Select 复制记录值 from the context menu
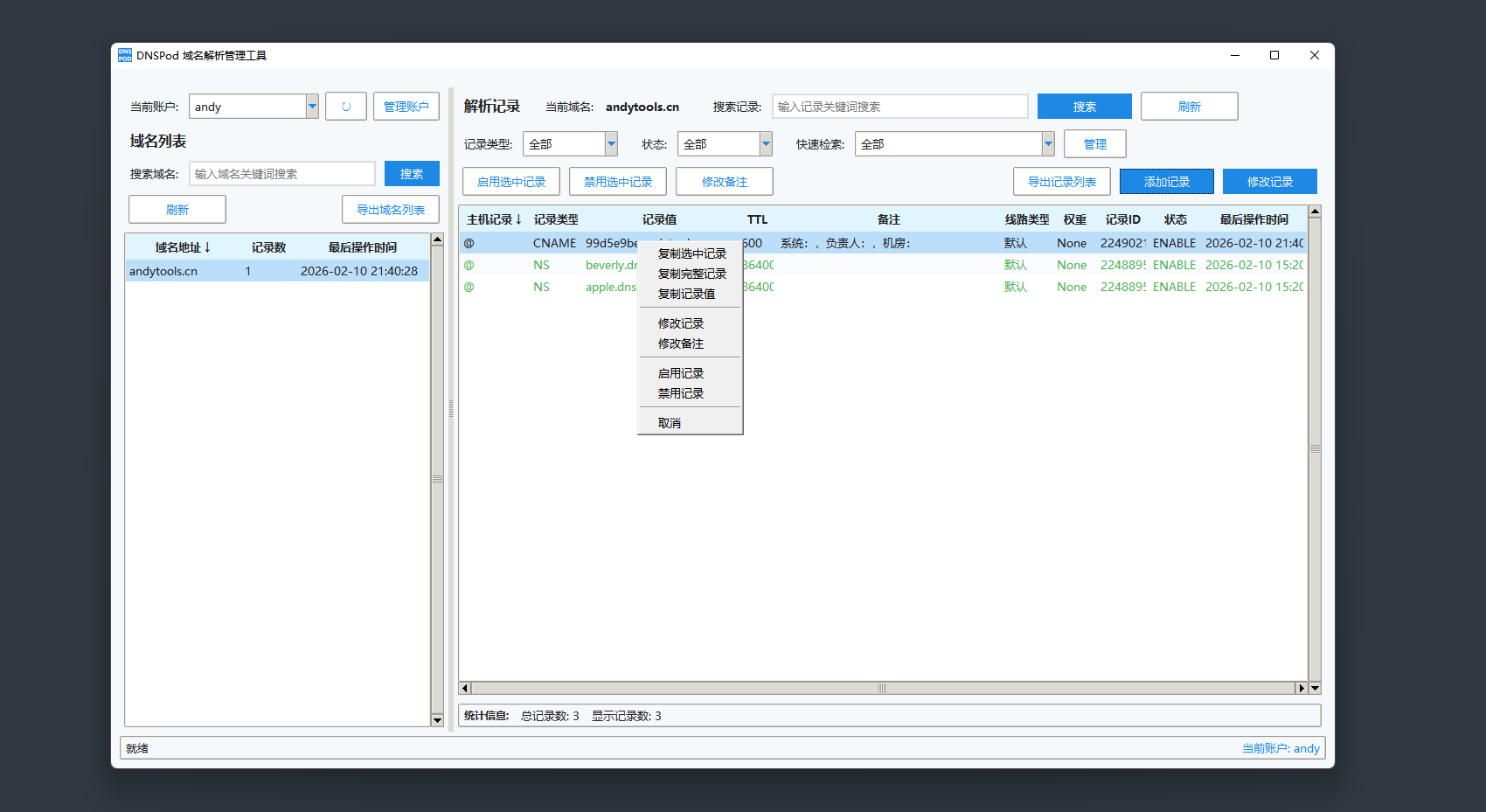Viewport: 1486px width, 812px height. click(x=685, y=294)
